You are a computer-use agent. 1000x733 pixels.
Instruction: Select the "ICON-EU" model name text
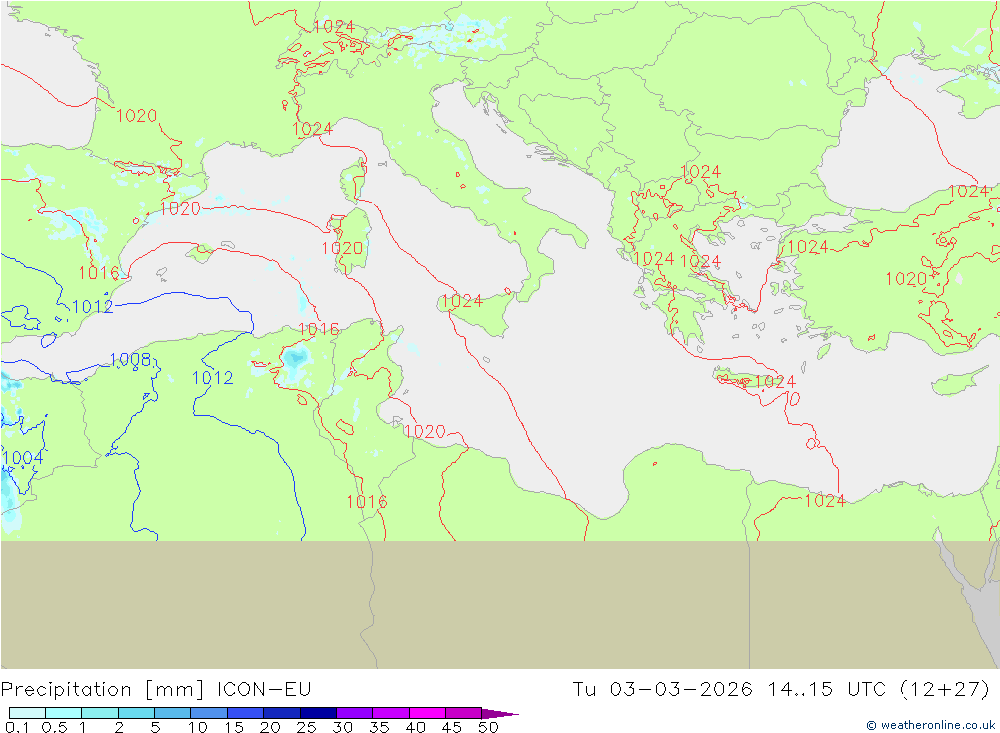click(x=264, y=690)
